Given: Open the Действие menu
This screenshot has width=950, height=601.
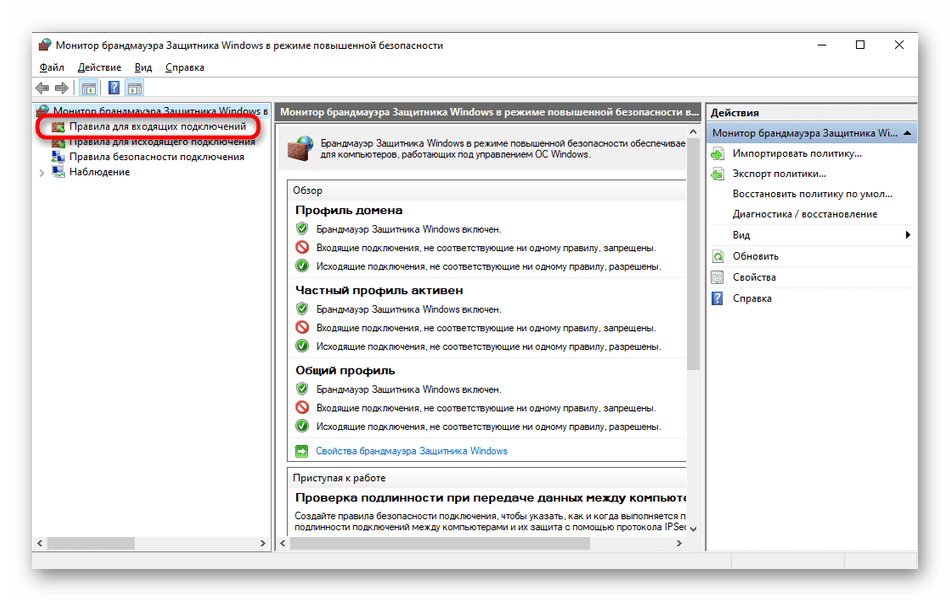Looking at the screenshot, I should click(99, 67).
